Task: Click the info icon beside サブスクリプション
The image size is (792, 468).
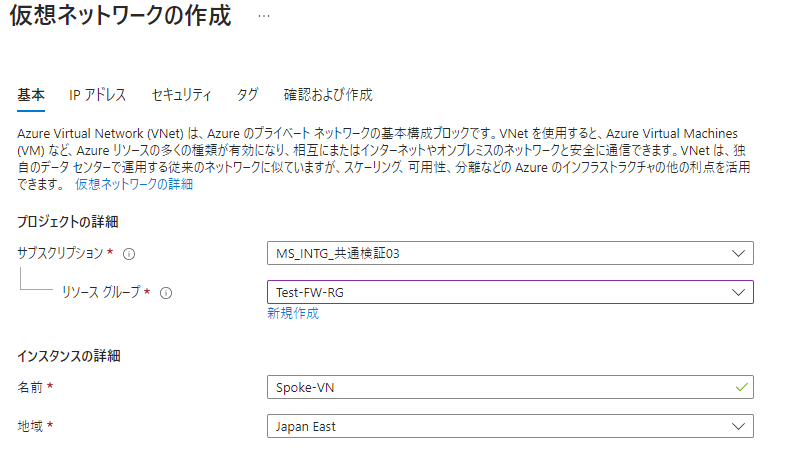Action: 129,254
